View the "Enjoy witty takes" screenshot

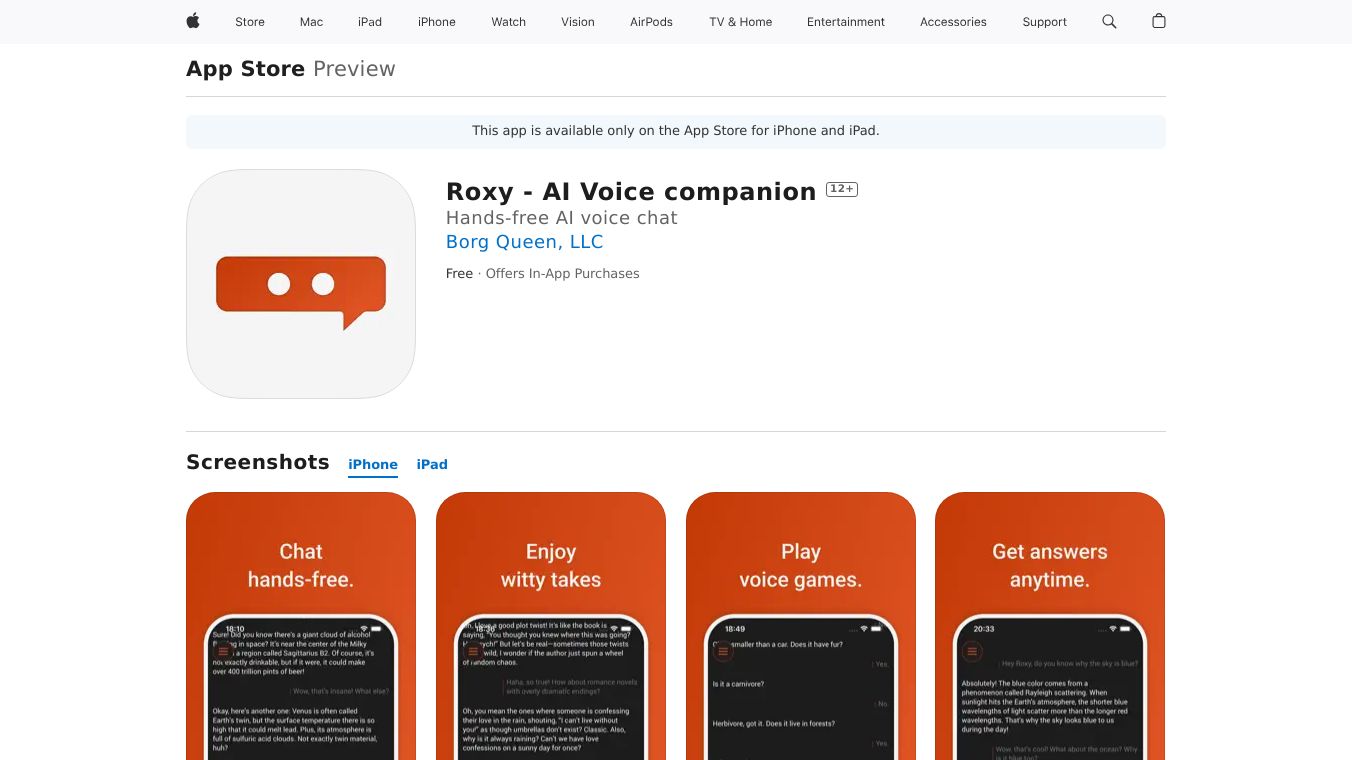tap(551, 626)
